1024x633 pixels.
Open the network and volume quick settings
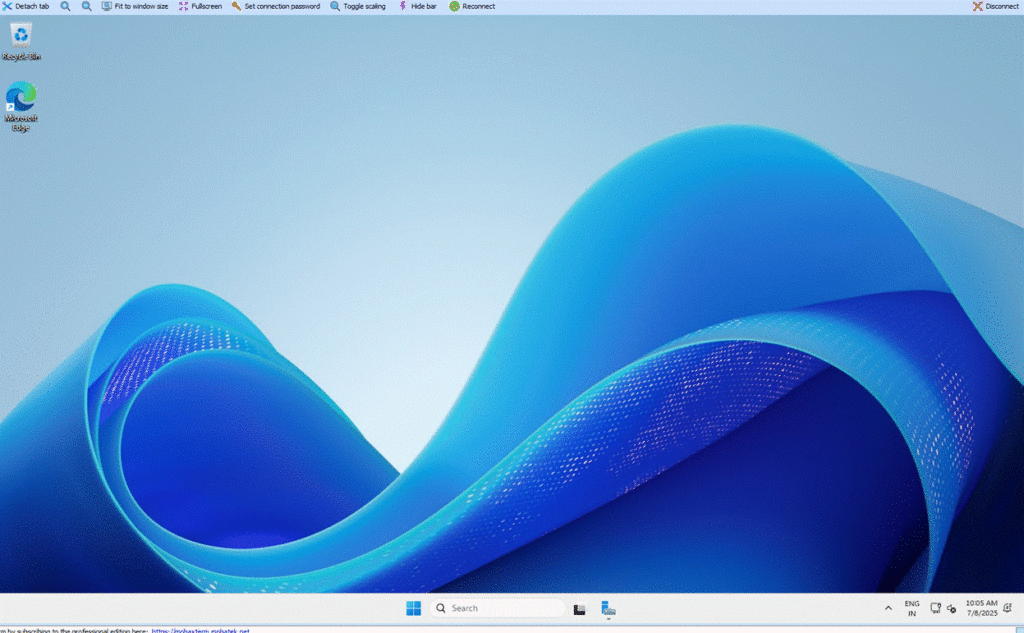tap(943, 608)
